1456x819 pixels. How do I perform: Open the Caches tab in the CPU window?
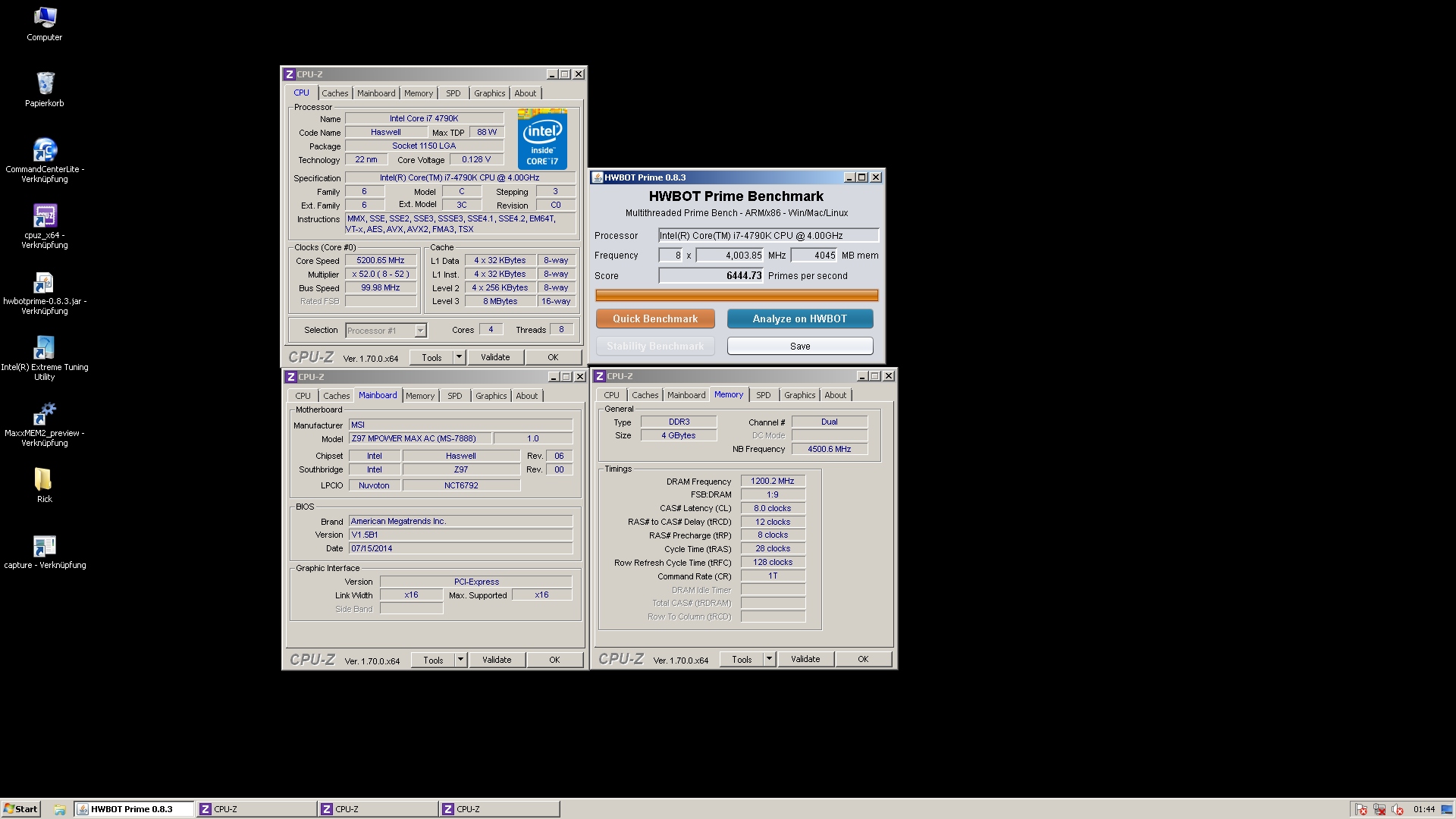coord(335,93)
